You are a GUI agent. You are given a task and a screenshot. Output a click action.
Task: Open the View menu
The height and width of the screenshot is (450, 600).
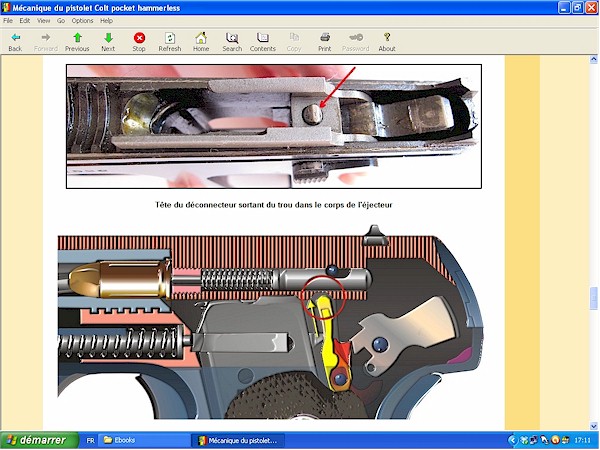(x=43, y=20)
